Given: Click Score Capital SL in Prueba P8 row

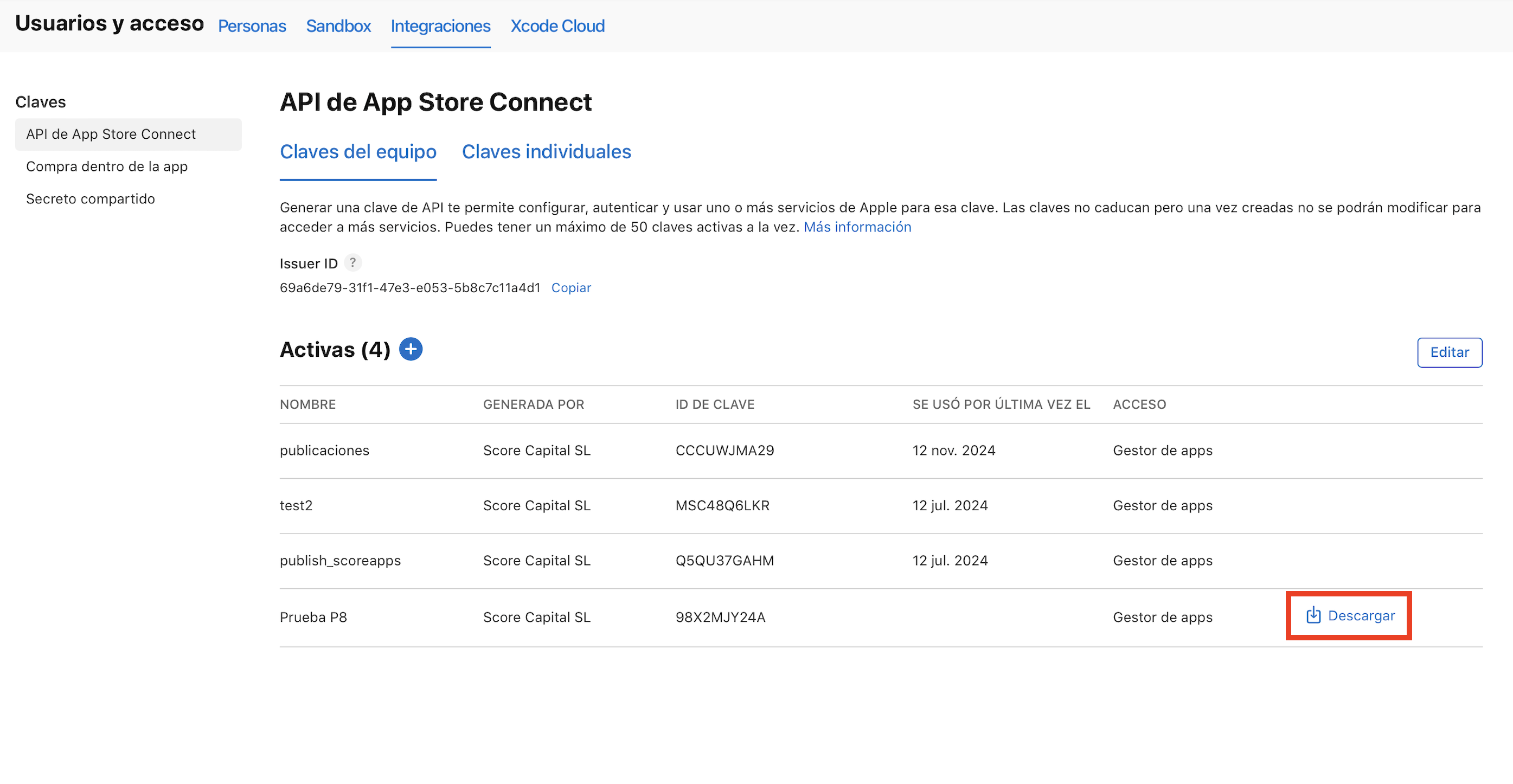Looking at the screenshot, I should click(x=537, y=617).
